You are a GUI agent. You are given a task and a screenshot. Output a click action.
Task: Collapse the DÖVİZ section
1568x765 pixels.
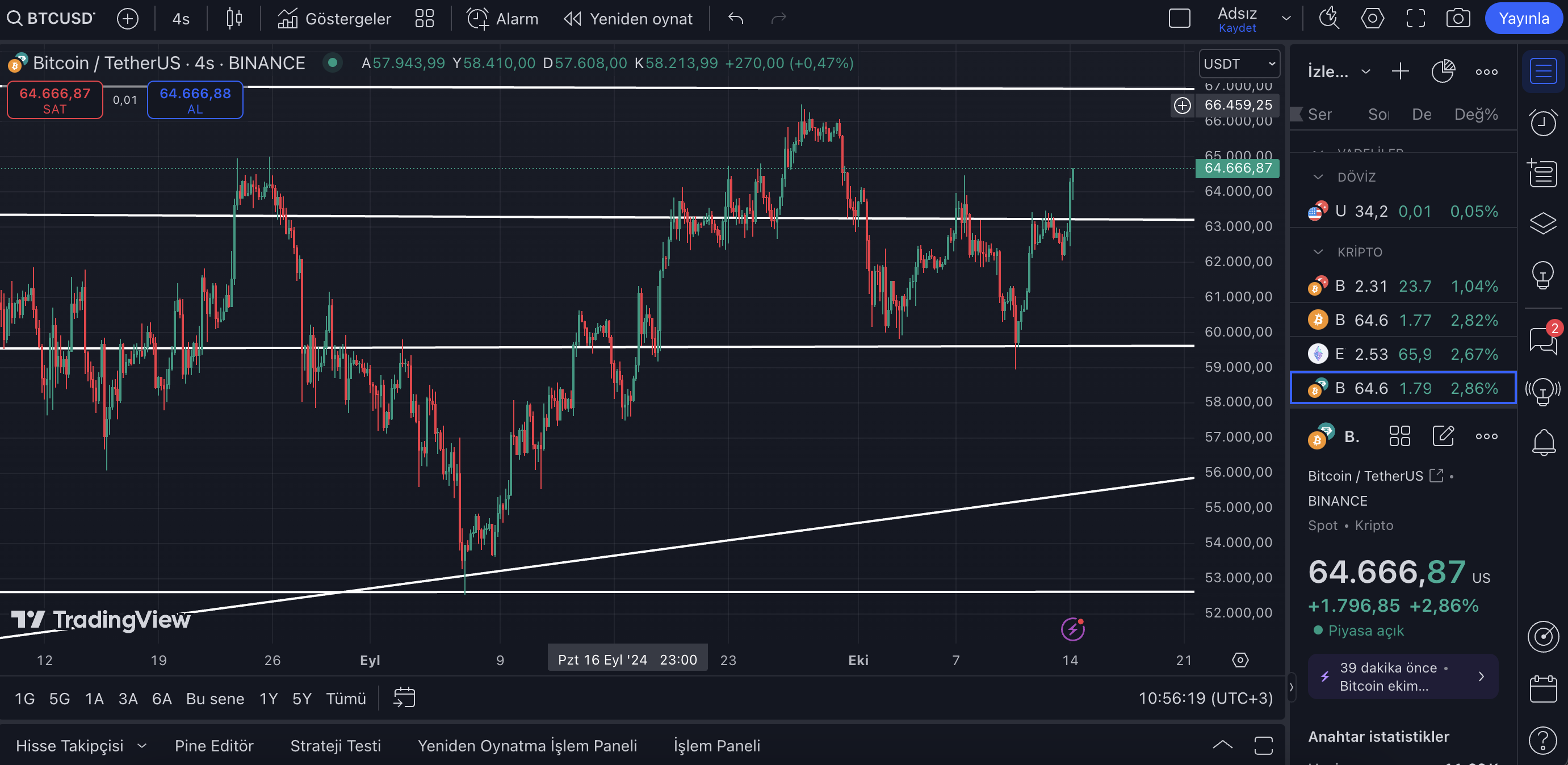(x=1318, y=177)
